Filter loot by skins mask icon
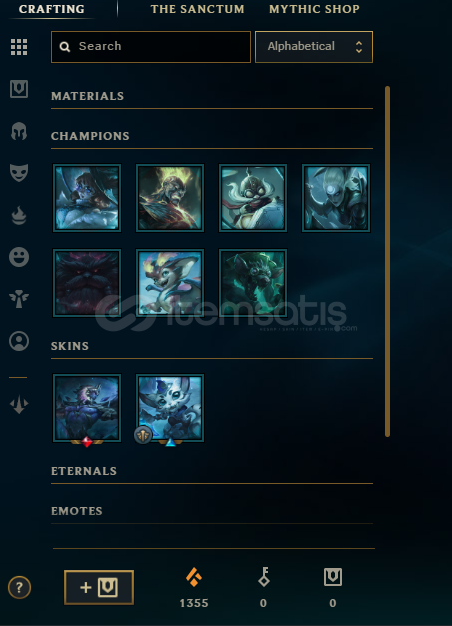This screenshot has width=452, height=626. (x=19, y=173)
